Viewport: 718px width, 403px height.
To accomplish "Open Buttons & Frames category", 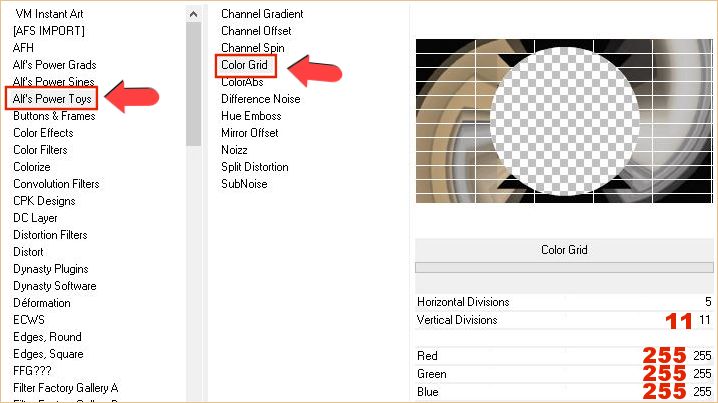I will pyautogui.click(x=54, y=116).
